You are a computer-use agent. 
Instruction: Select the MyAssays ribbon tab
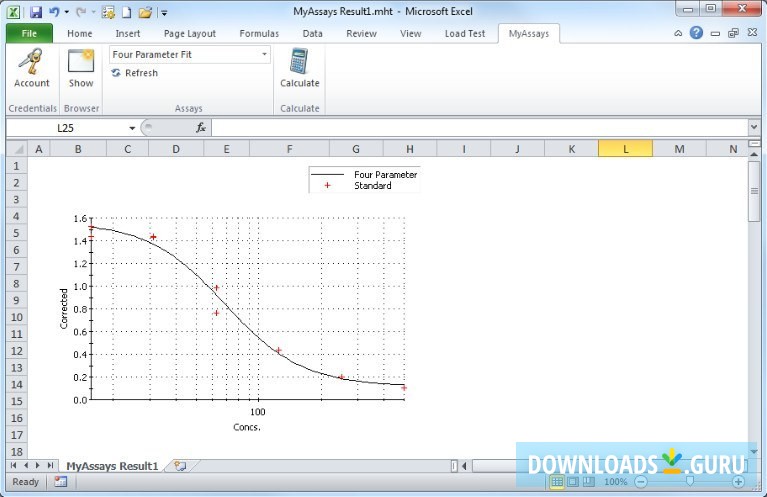[x=529, y=34]
